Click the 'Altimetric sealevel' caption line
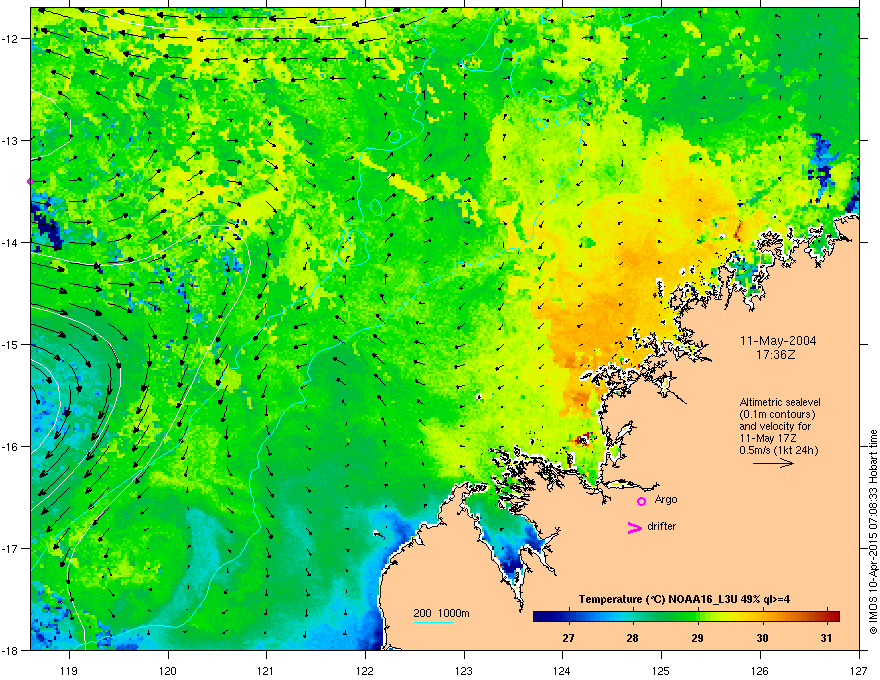Viewport: 880px width, 680px height. point(780,402)
